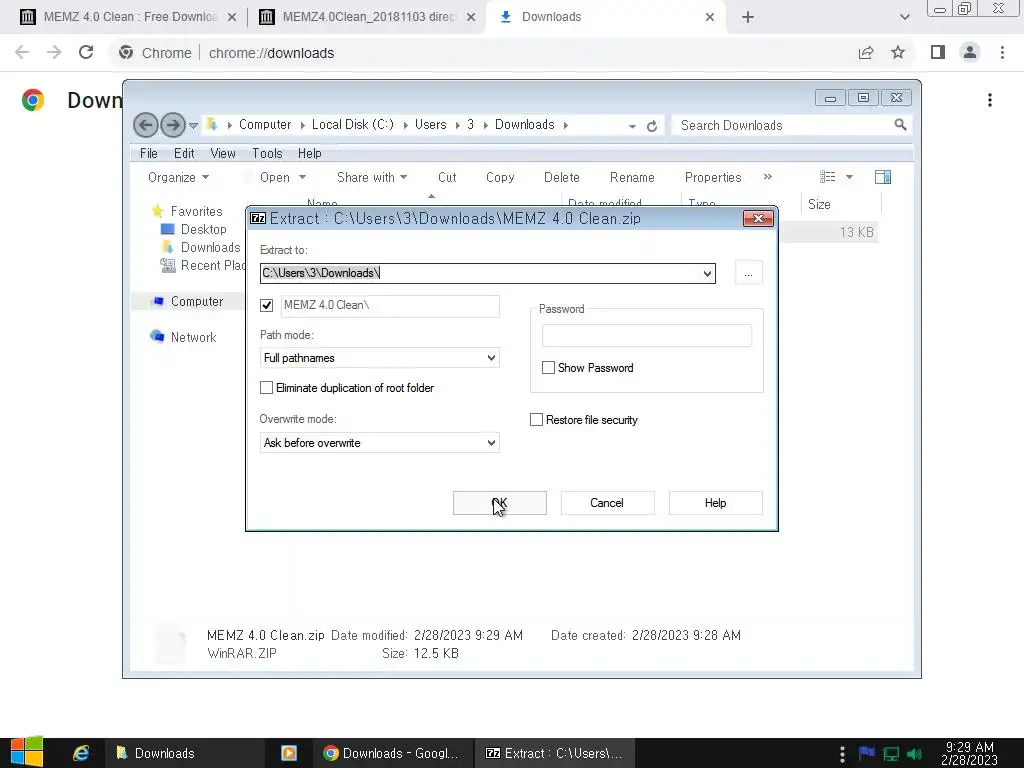Click the Chrome back arrow

click(22, 52)
